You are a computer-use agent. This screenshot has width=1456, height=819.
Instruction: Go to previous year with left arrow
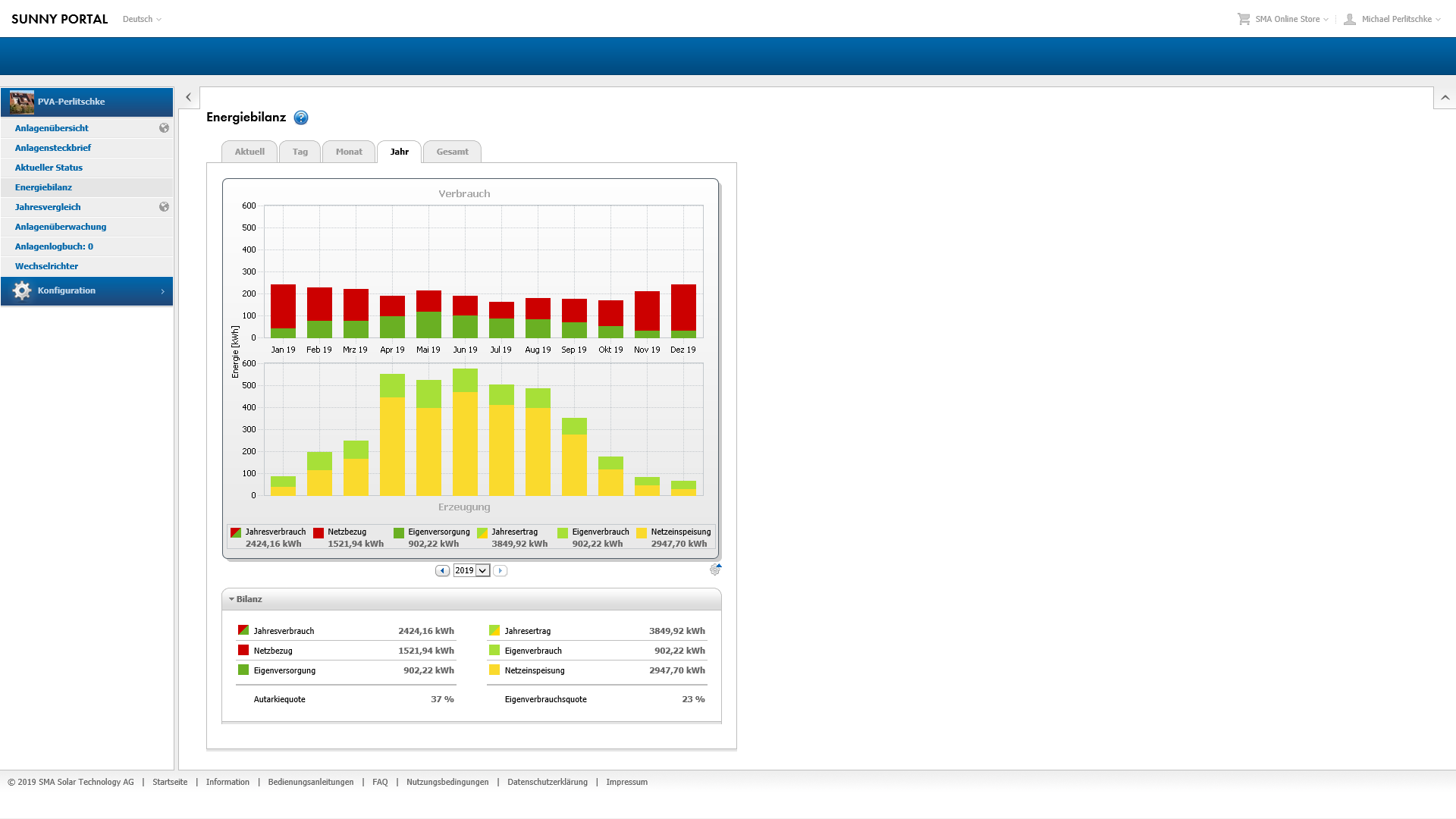(x=442, y=570)
